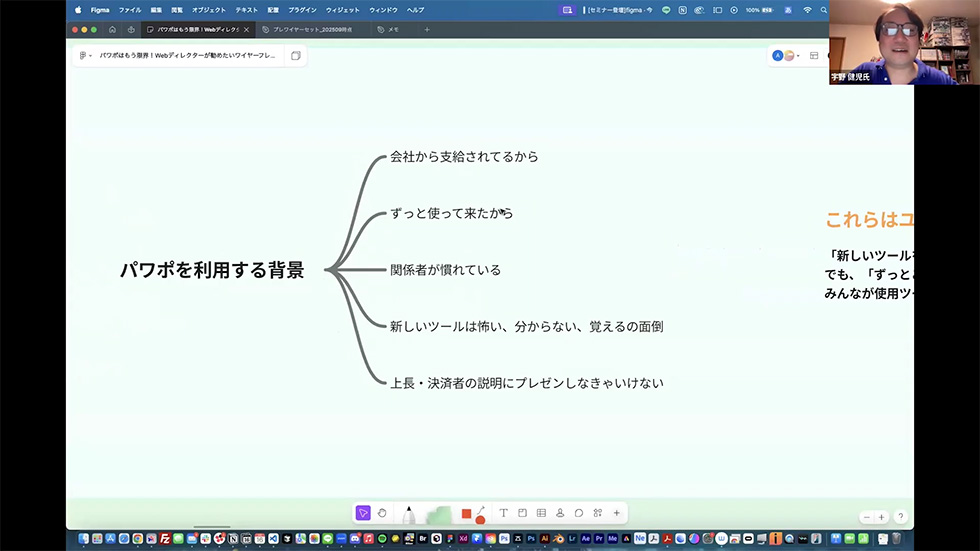Zoom in with the plus button
The width and height of the screenshot is (980, 551).
[x=881, y=517]
